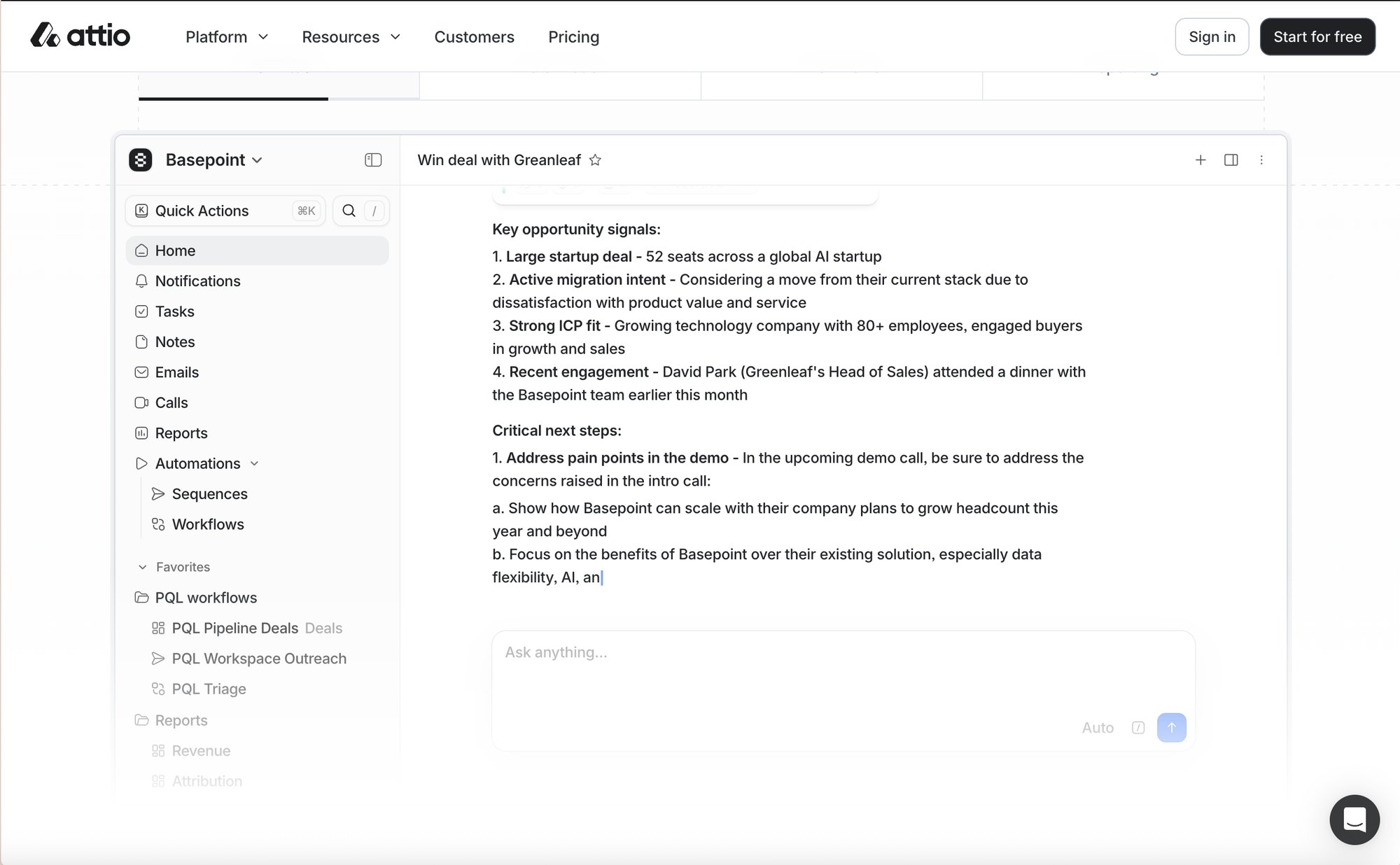Collapse the sidebar with the panel toggle
1400x865 pixels.
tap(373, 160)
